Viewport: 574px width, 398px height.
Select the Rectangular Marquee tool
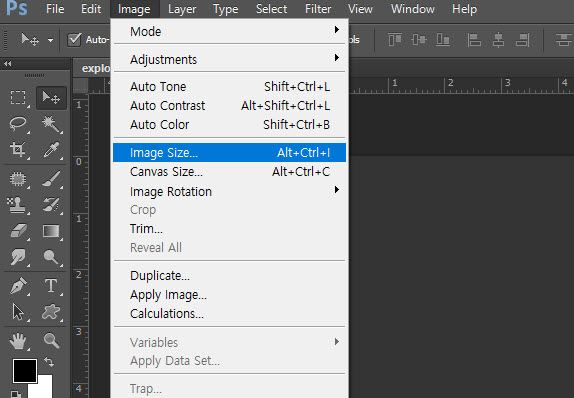click(x=18, y=98)
